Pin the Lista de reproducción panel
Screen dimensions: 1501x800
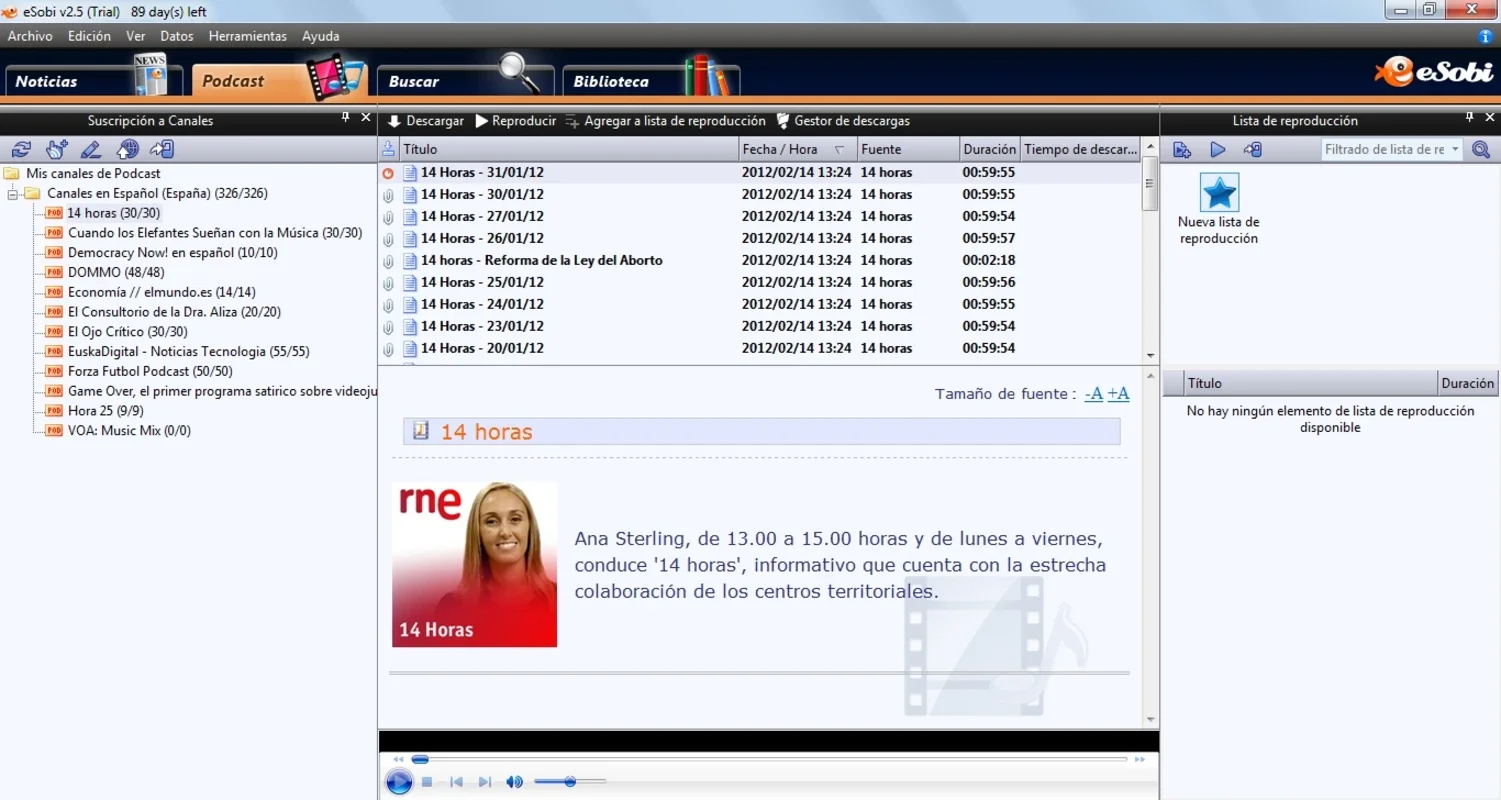(1469, 118)
